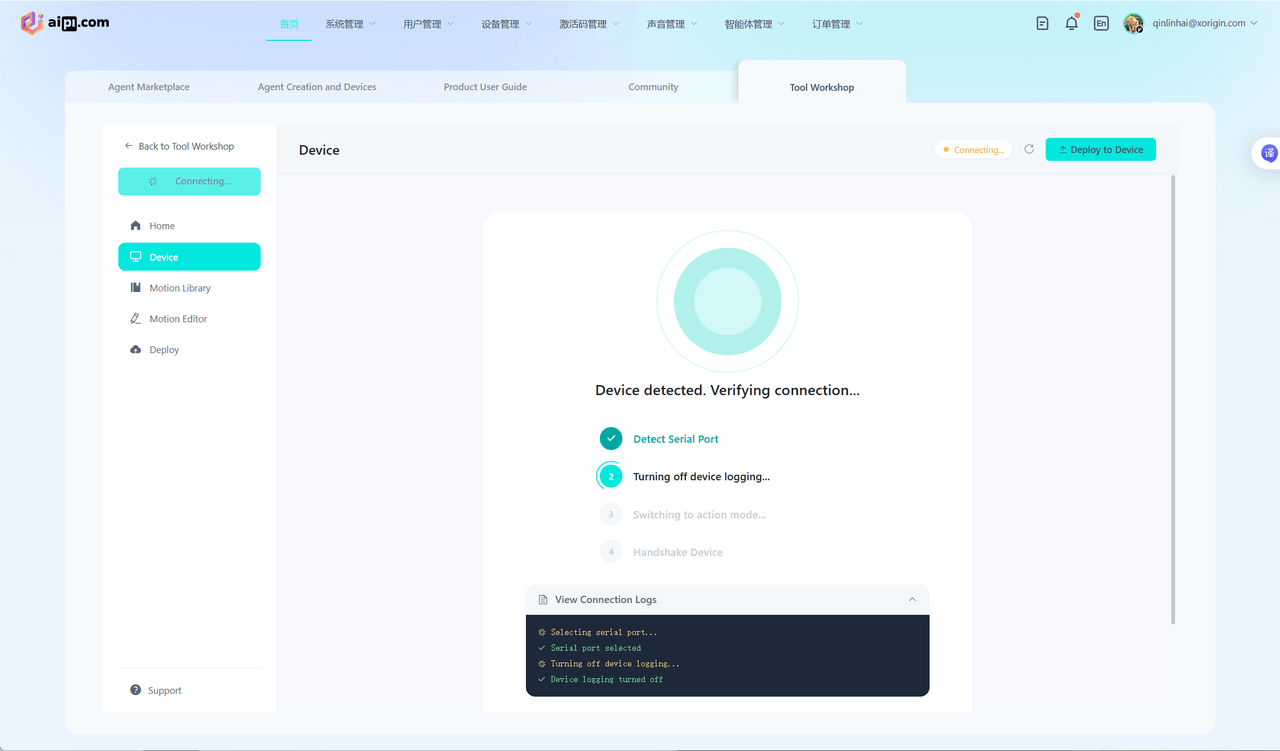Open Motion Editor in the sidebar
Screen dimensions: 1280x751
point(189,319)
